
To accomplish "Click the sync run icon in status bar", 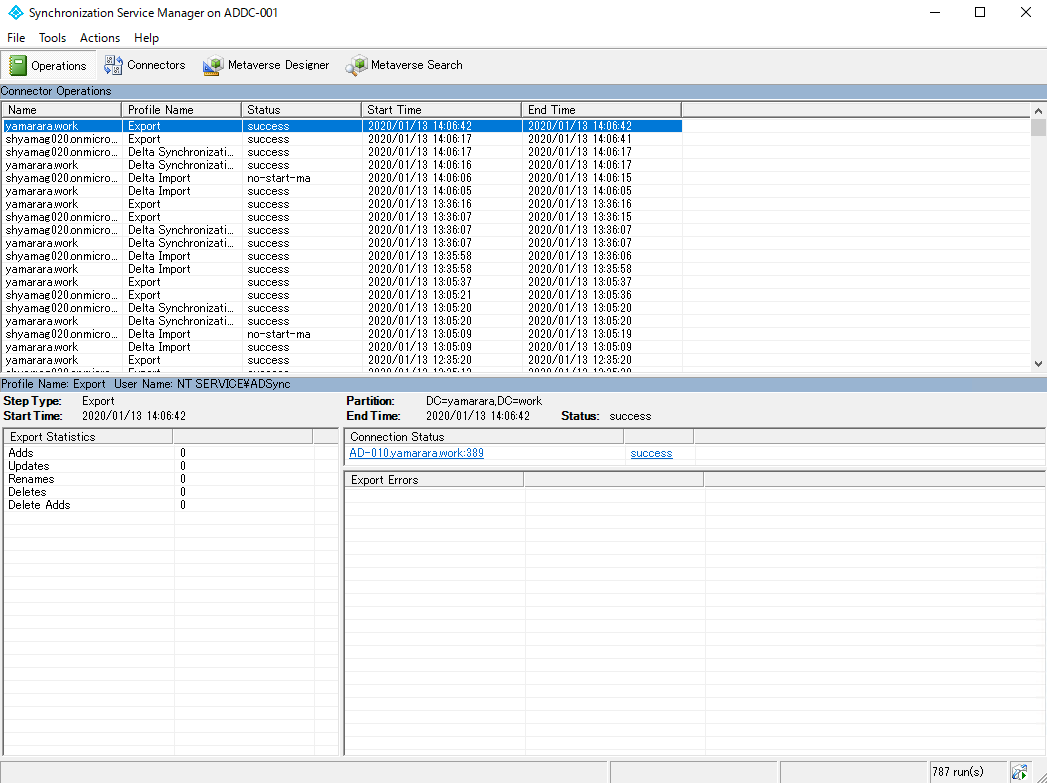I will click(x=1021, y=771).
